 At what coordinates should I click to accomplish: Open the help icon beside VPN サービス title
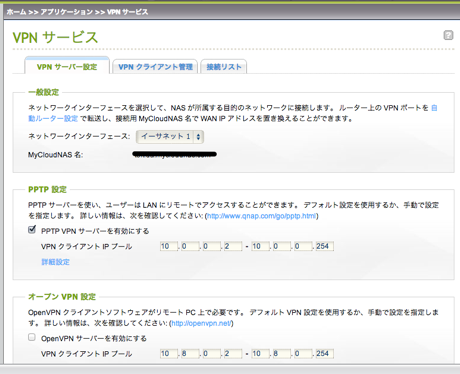pyautogui.click(x=448, y=35)
